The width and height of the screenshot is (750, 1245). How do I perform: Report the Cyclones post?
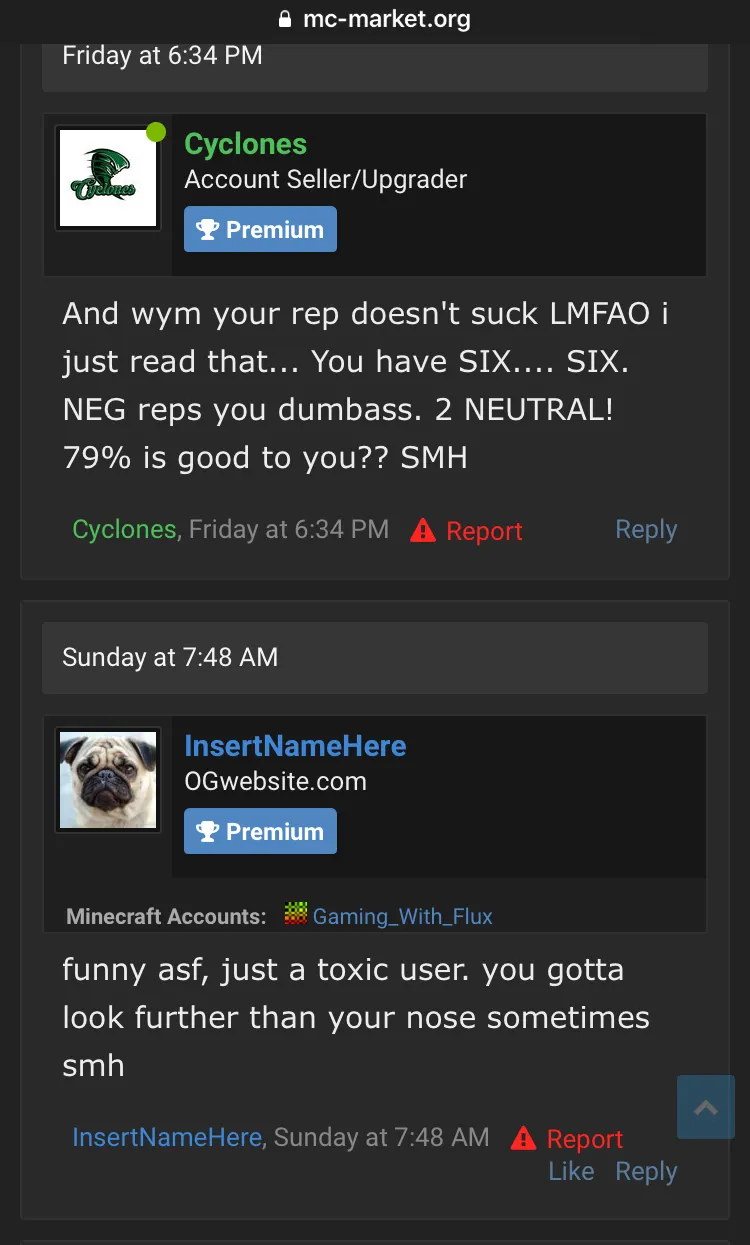pos(484,531)
